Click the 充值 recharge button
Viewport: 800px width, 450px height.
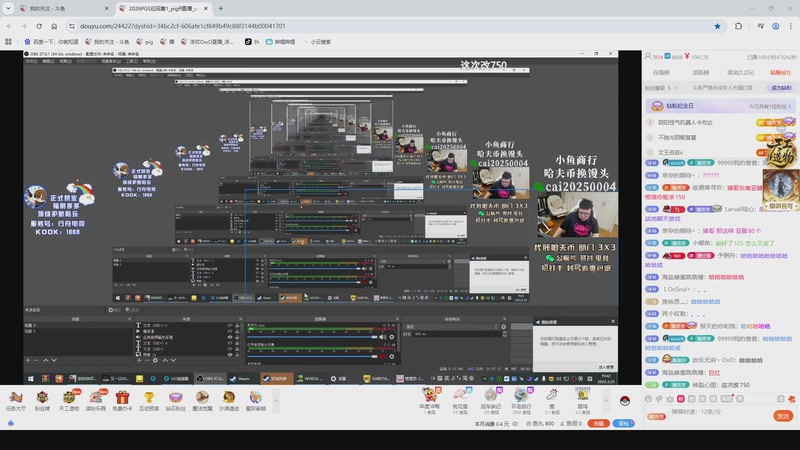pyautogui.click(x=598, y=423)
